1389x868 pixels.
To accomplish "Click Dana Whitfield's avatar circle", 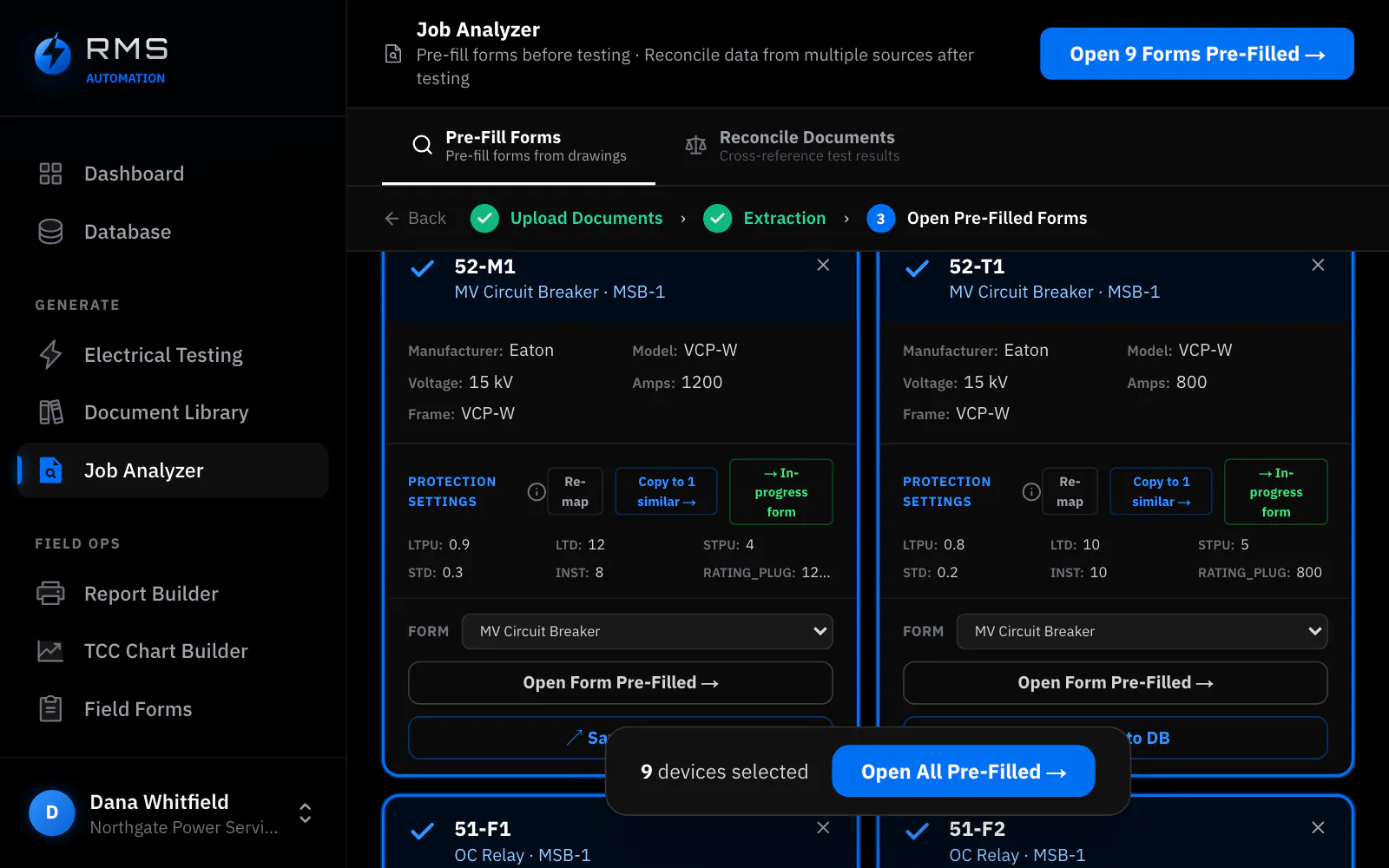I will tap(52, 813).
